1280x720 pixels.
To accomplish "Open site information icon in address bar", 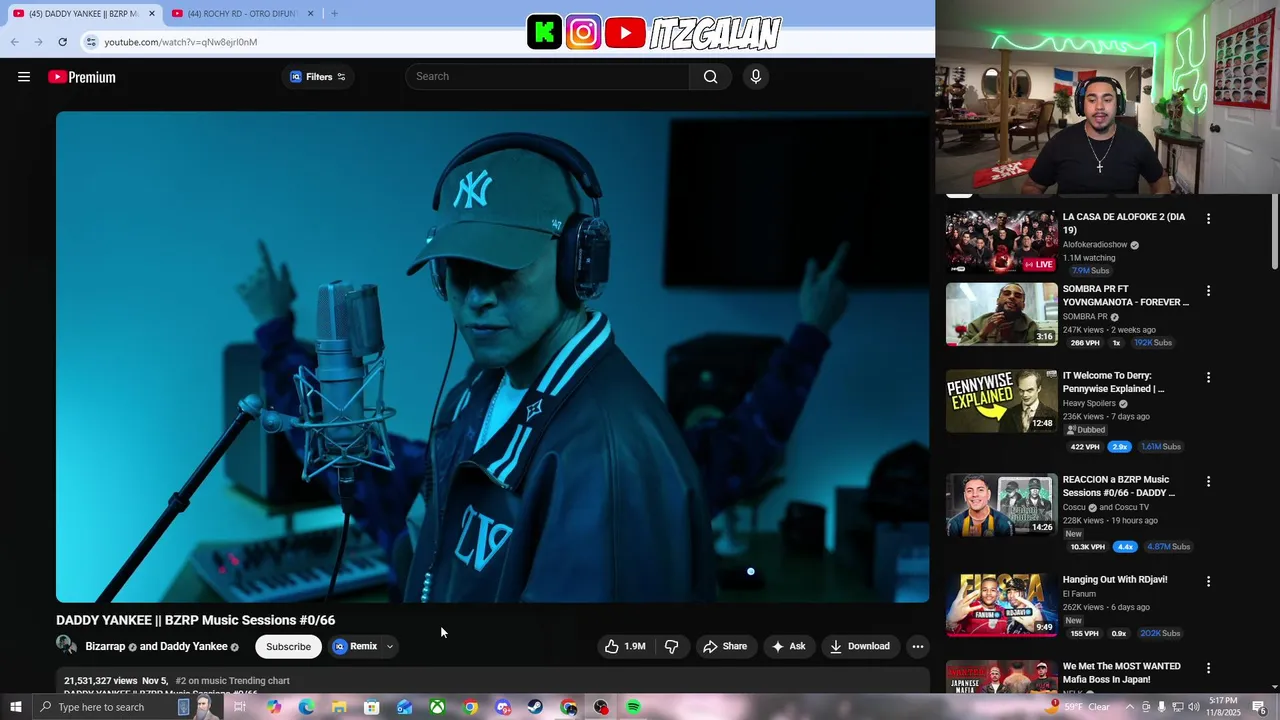I will [91, 42].
